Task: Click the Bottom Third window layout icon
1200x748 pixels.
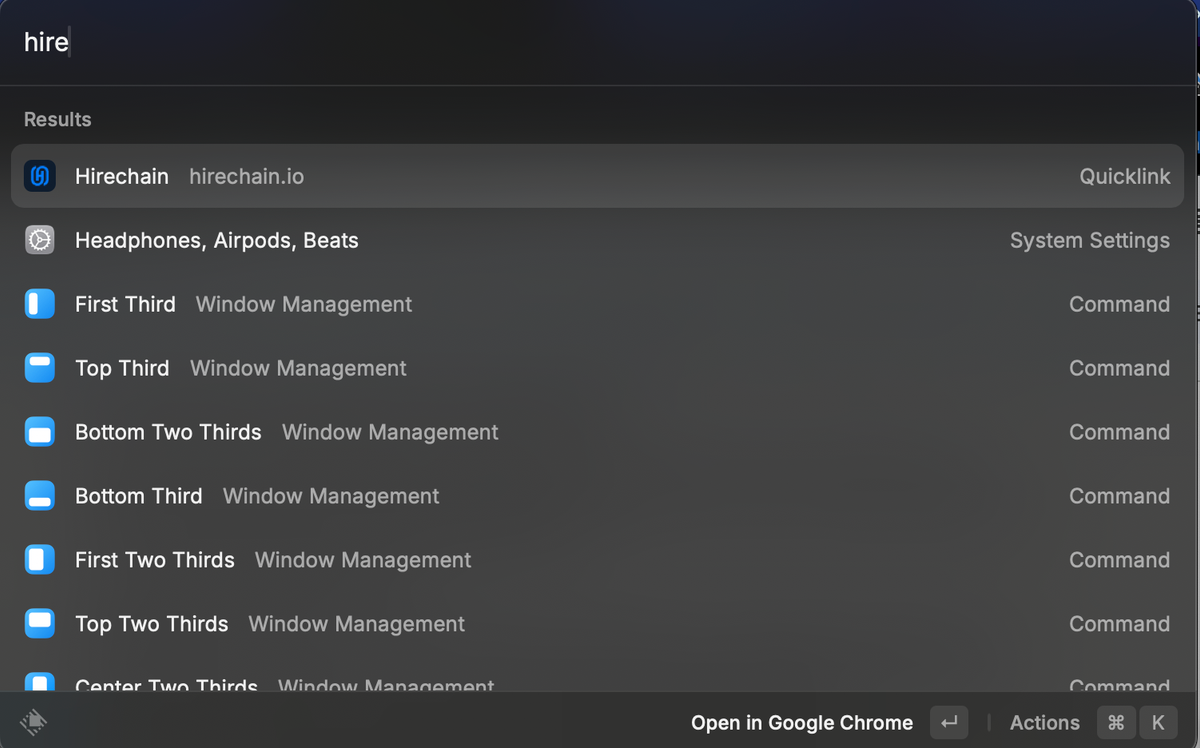Action: click(40, 496)
